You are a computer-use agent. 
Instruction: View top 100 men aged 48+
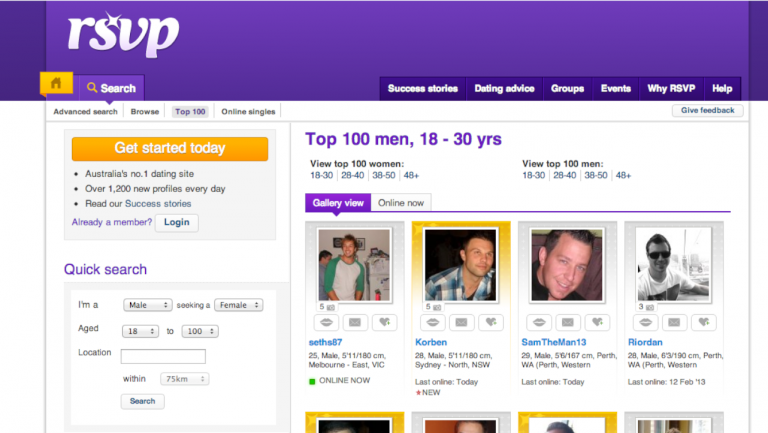coord(623,175)
